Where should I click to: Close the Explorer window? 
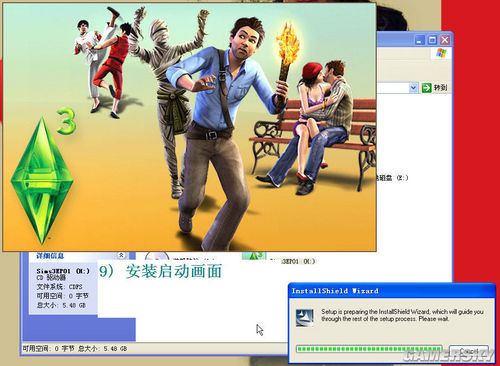[x=445, y=40]
